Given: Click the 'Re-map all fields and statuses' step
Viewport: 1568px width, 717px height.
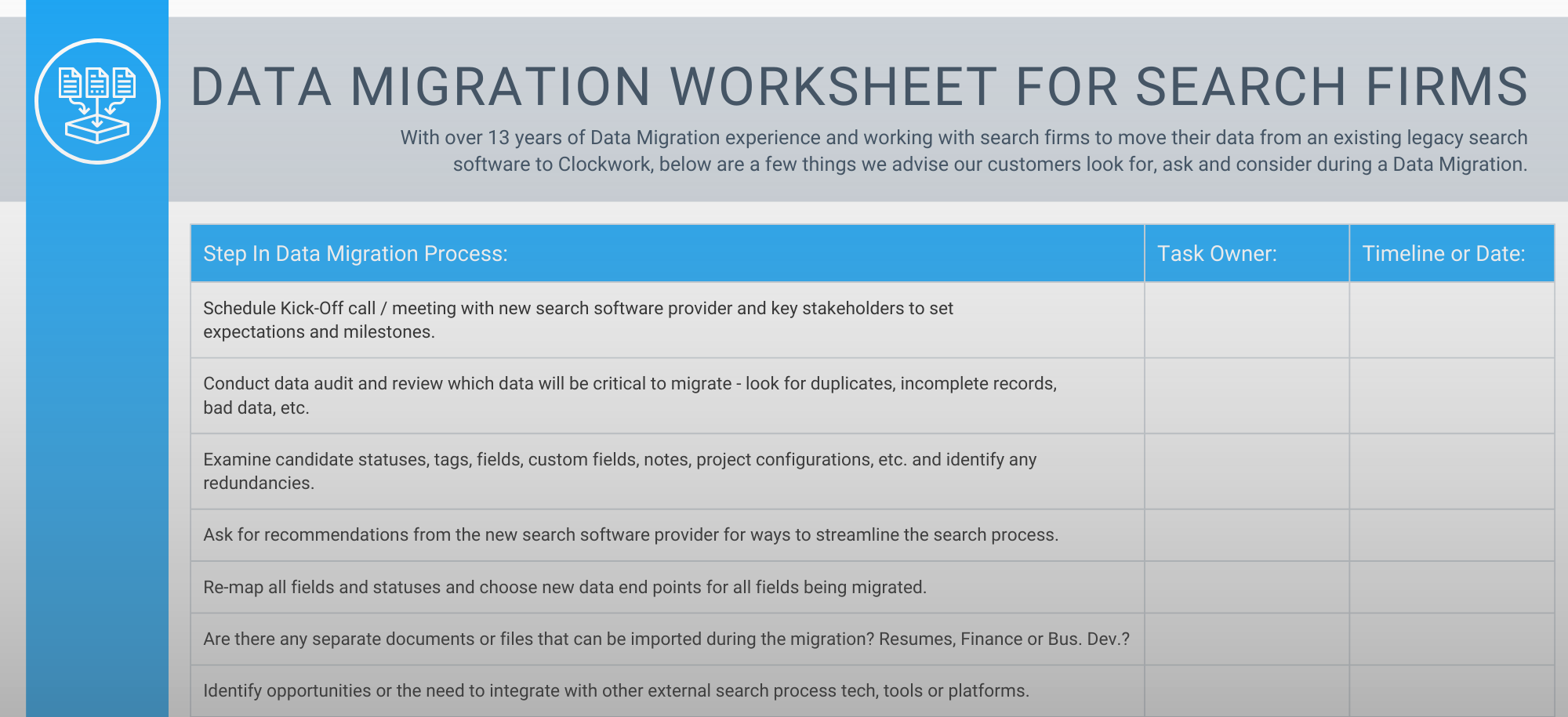Looking at the screenshot, I should (x=564, y=587).
